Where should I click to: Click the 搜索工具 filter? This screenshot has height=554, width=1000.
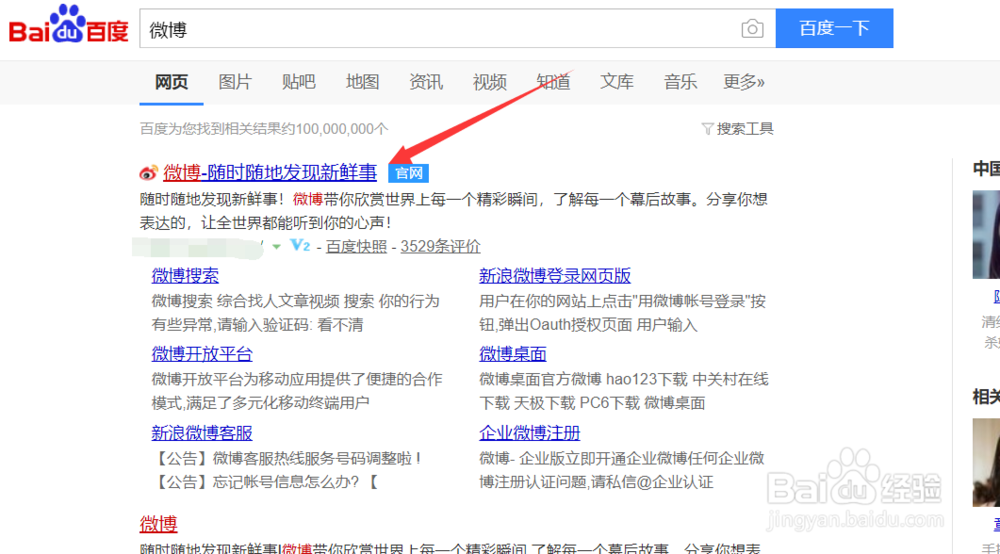click(737, 129)
